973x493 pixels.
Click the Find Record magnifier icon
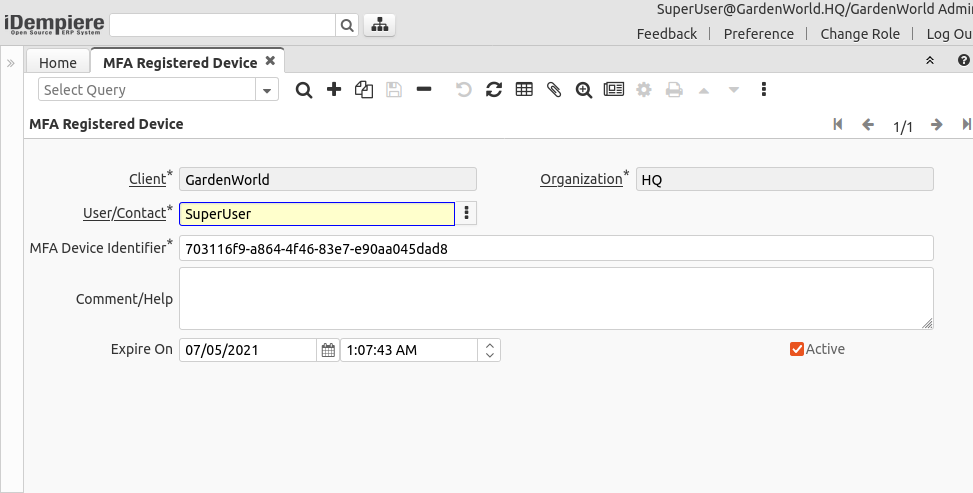pyautogui.click(x=304, y=90)
